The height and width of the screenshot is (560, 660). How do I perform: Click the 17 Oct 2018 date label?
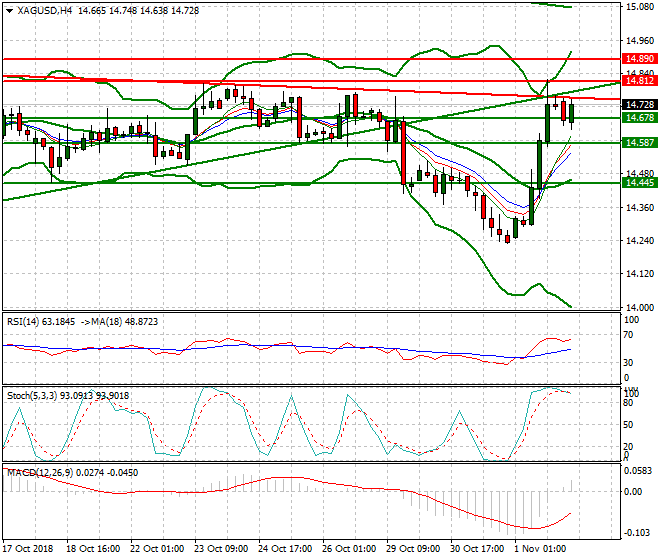pyautogui.click(x=28, y=549)
